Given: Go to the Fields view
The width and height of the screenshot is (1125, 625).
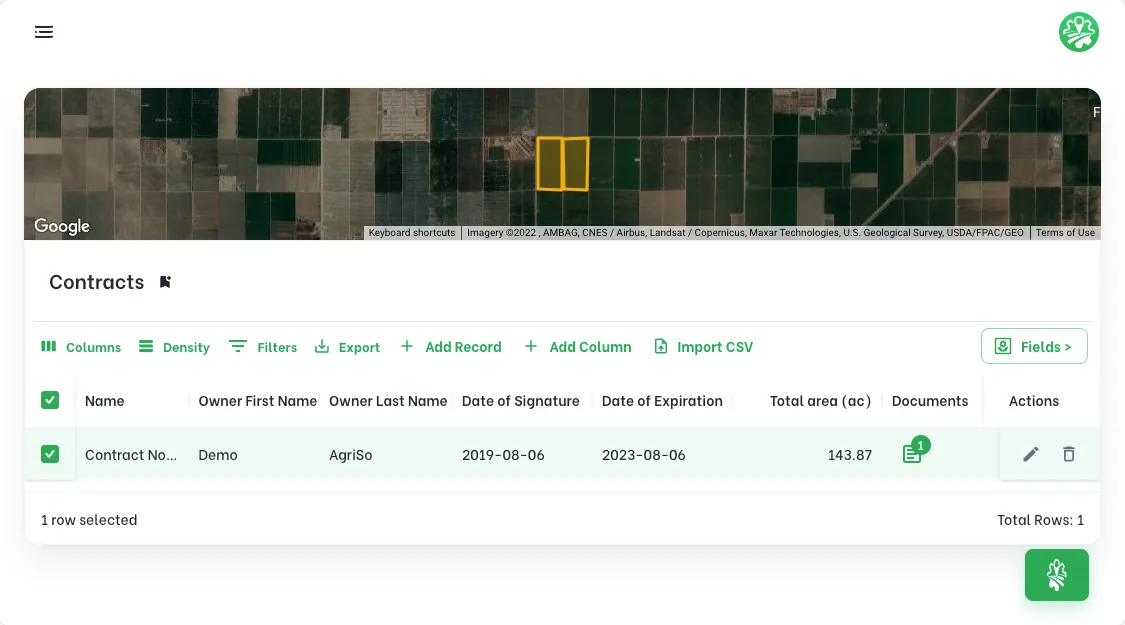Looking at the screenshot, I should tap(1034, 347).
